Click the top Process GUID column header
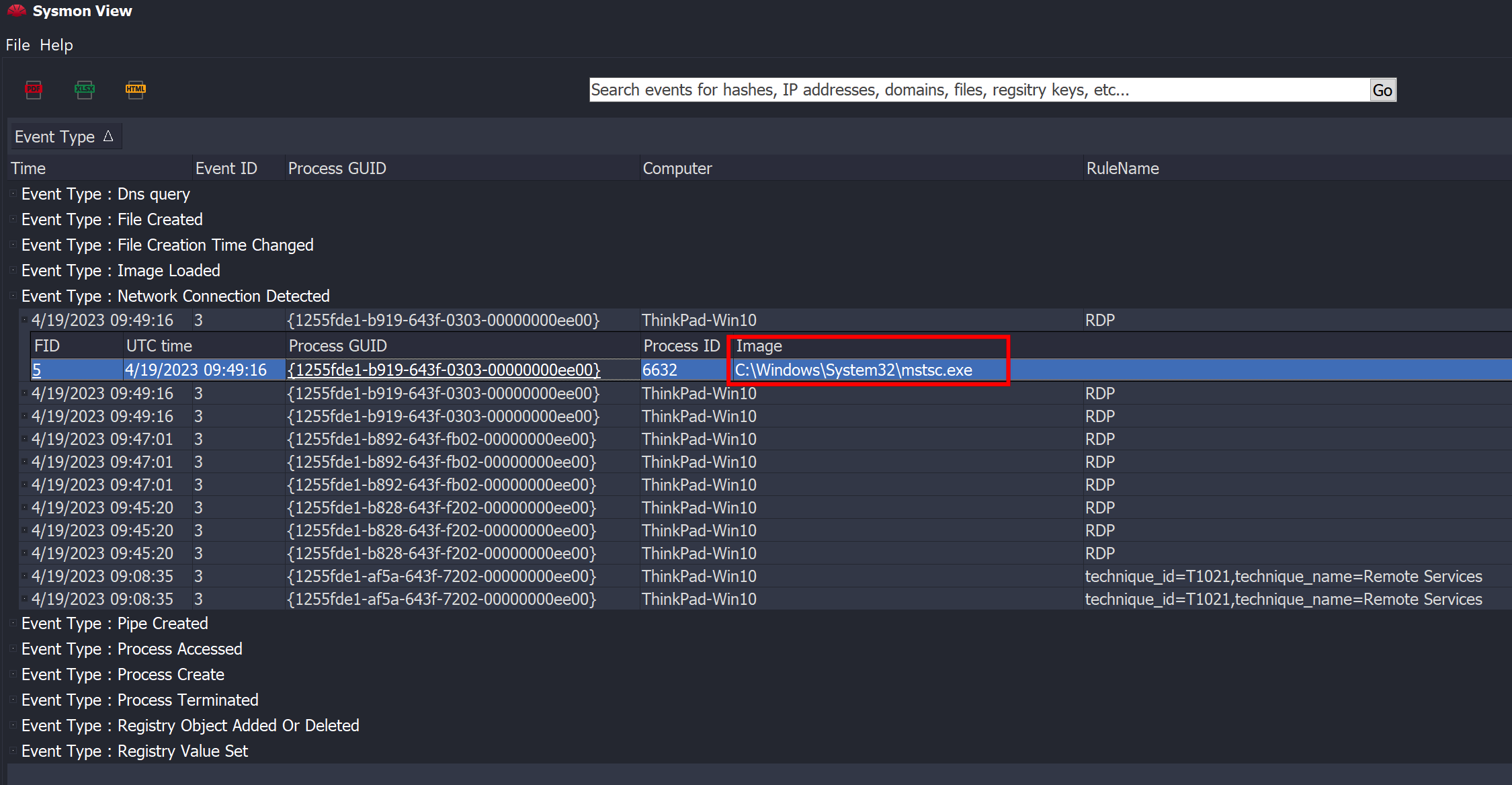 click(462, 168)
